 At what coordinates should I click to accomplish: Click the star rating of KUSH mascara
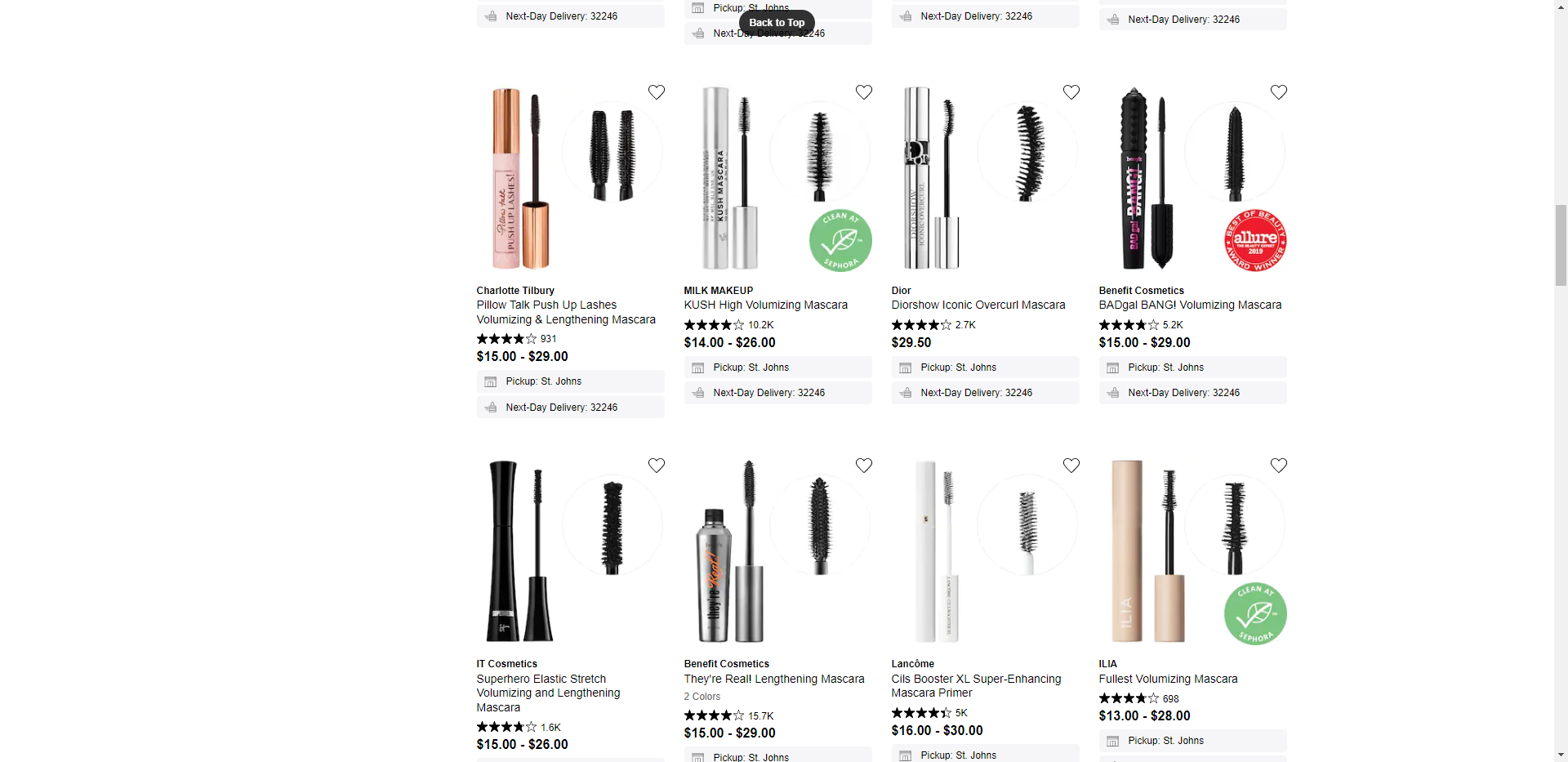click(714, 325)
